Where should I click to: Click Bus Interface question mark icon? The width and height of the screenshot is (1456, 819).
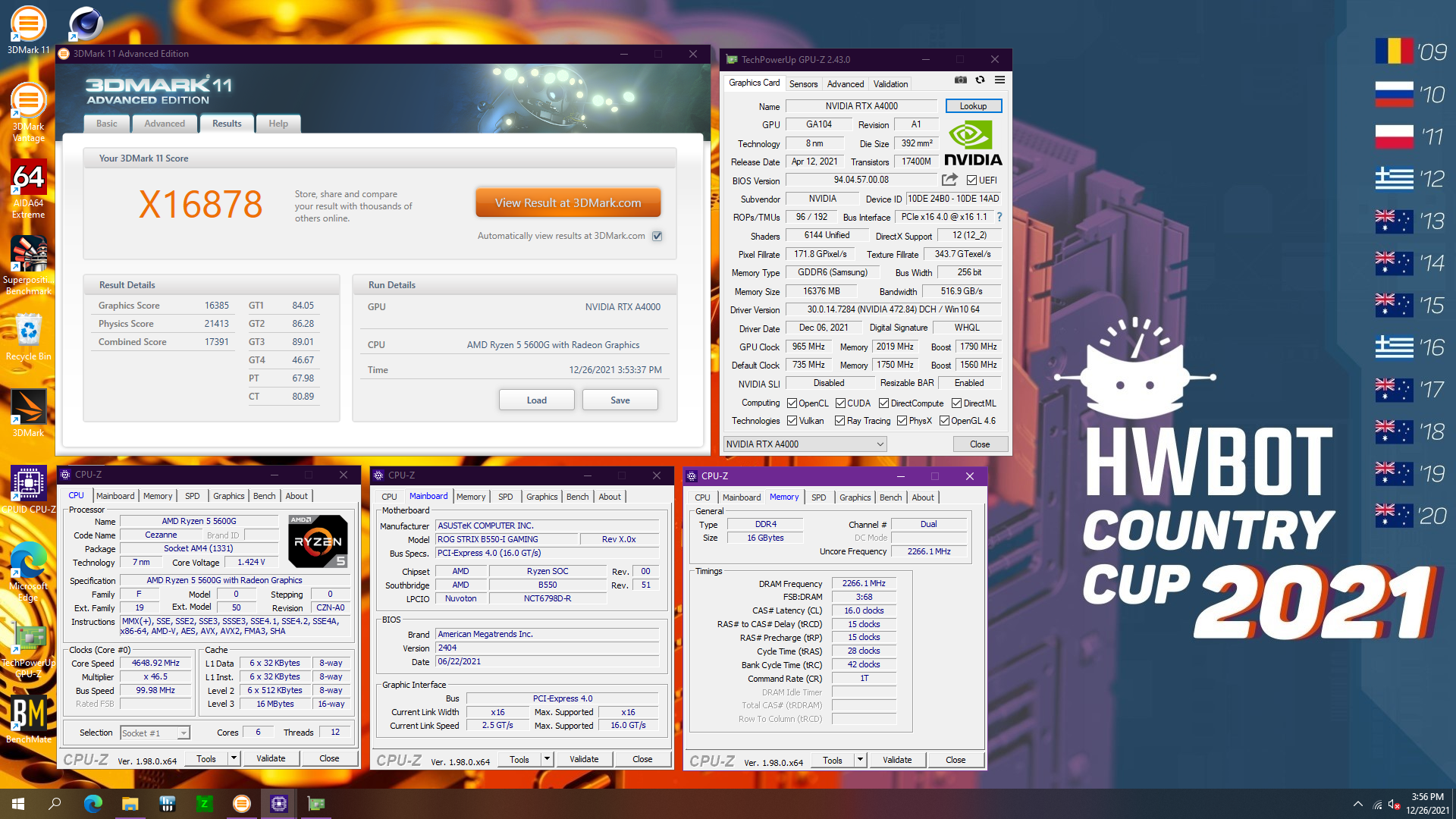point(999,217)
